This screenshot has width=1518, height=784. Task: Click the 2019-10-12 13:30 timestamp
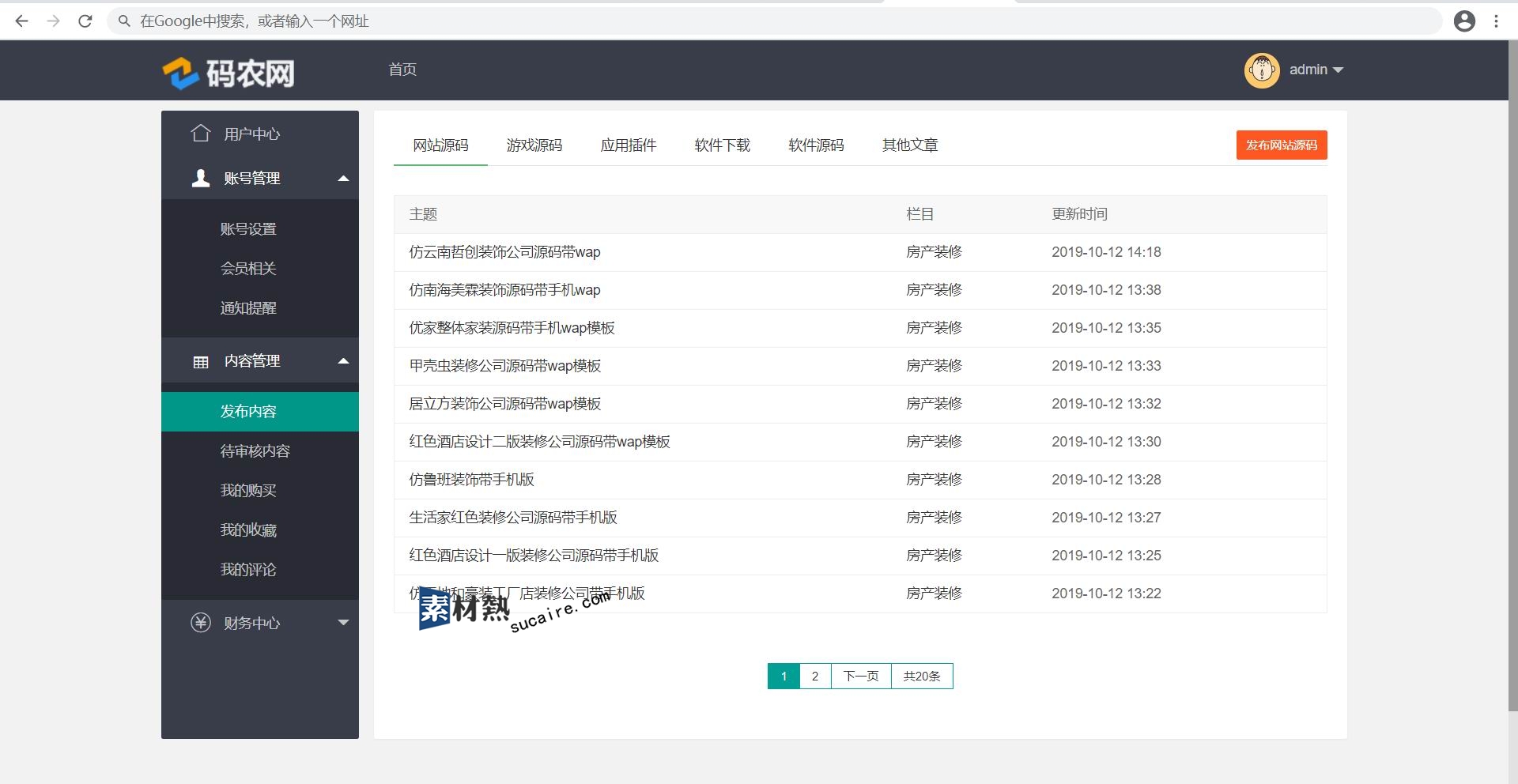click(1106, 442)
